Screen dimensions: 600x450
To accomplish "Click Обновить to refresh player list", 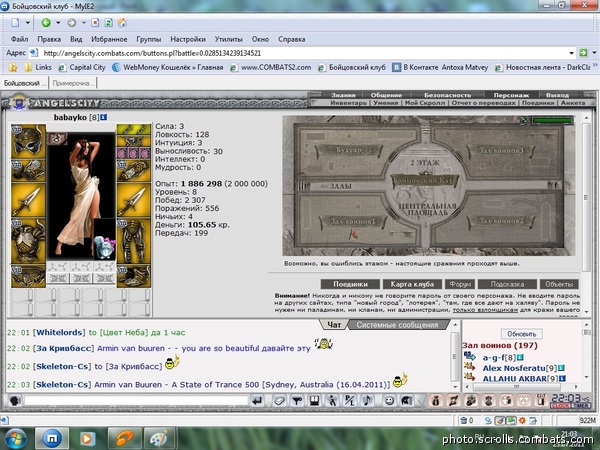I will pyautogui.click(x=522, y=334).
